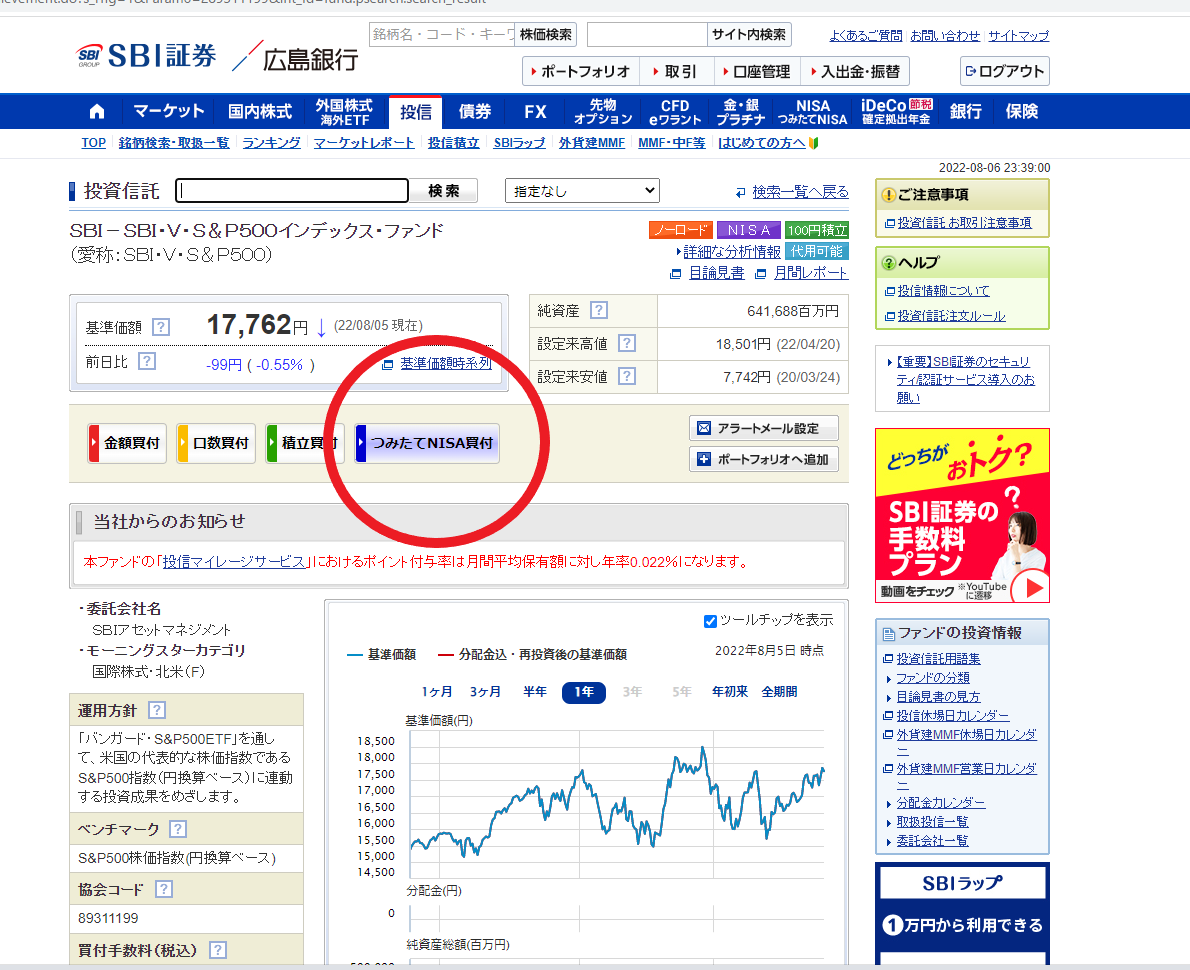Click the SBIラップ banner
This screenshot has width=1190, height=970.
click(x=962, y=915)
